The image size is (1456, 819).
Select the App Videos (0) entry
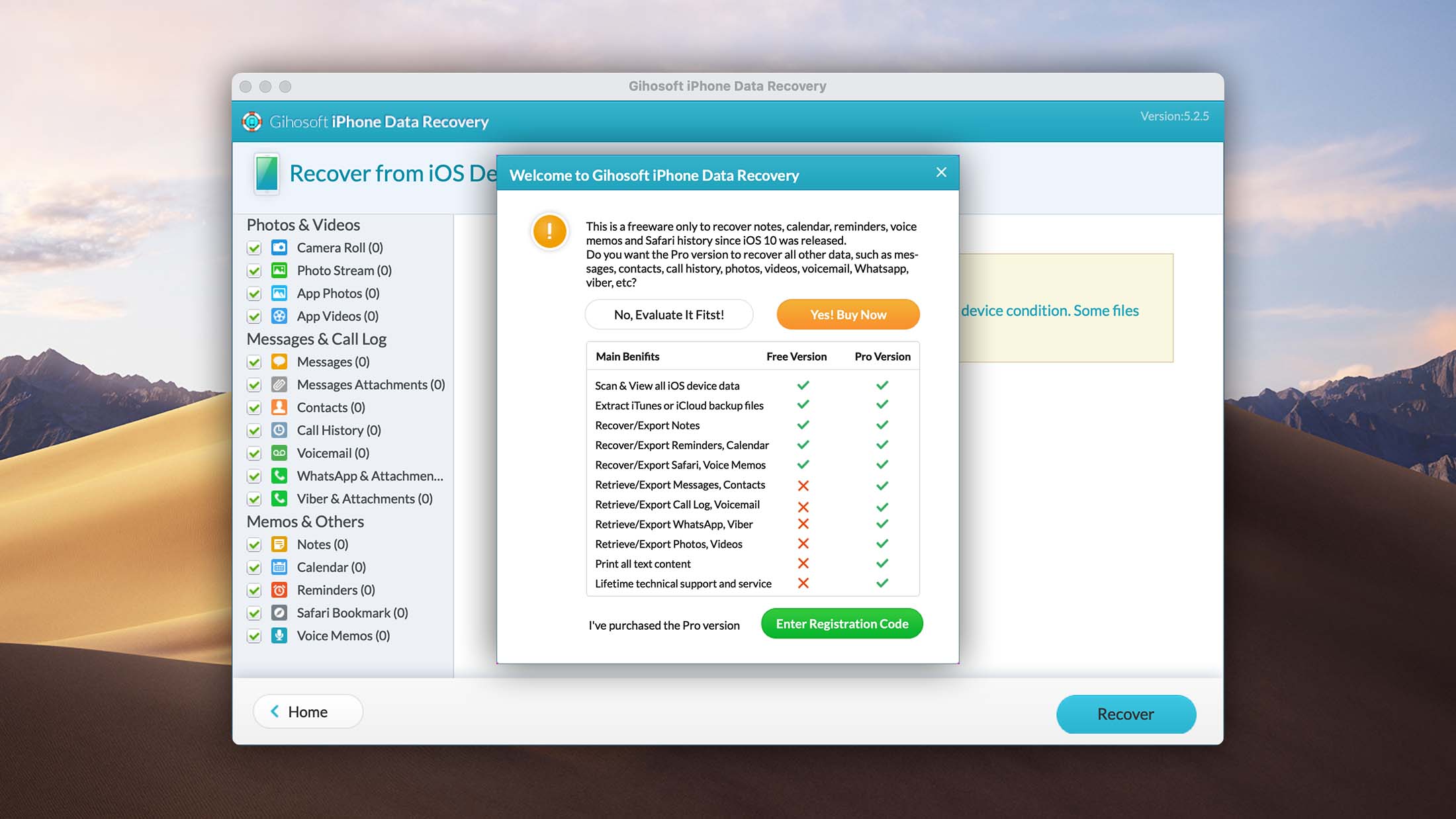coord(338,316)
